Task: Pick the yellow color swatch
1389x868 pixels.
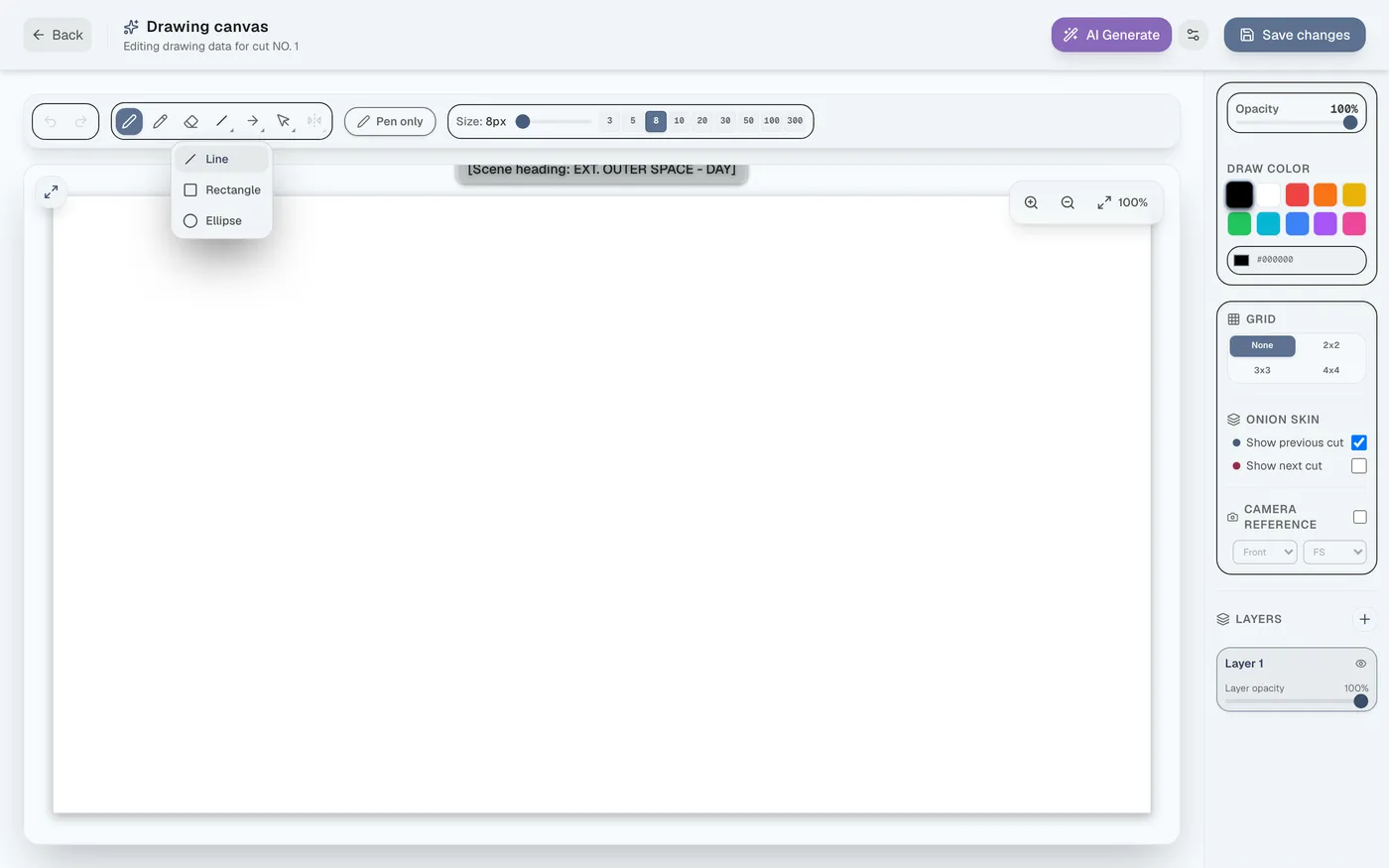Action: click(1354, 194)
